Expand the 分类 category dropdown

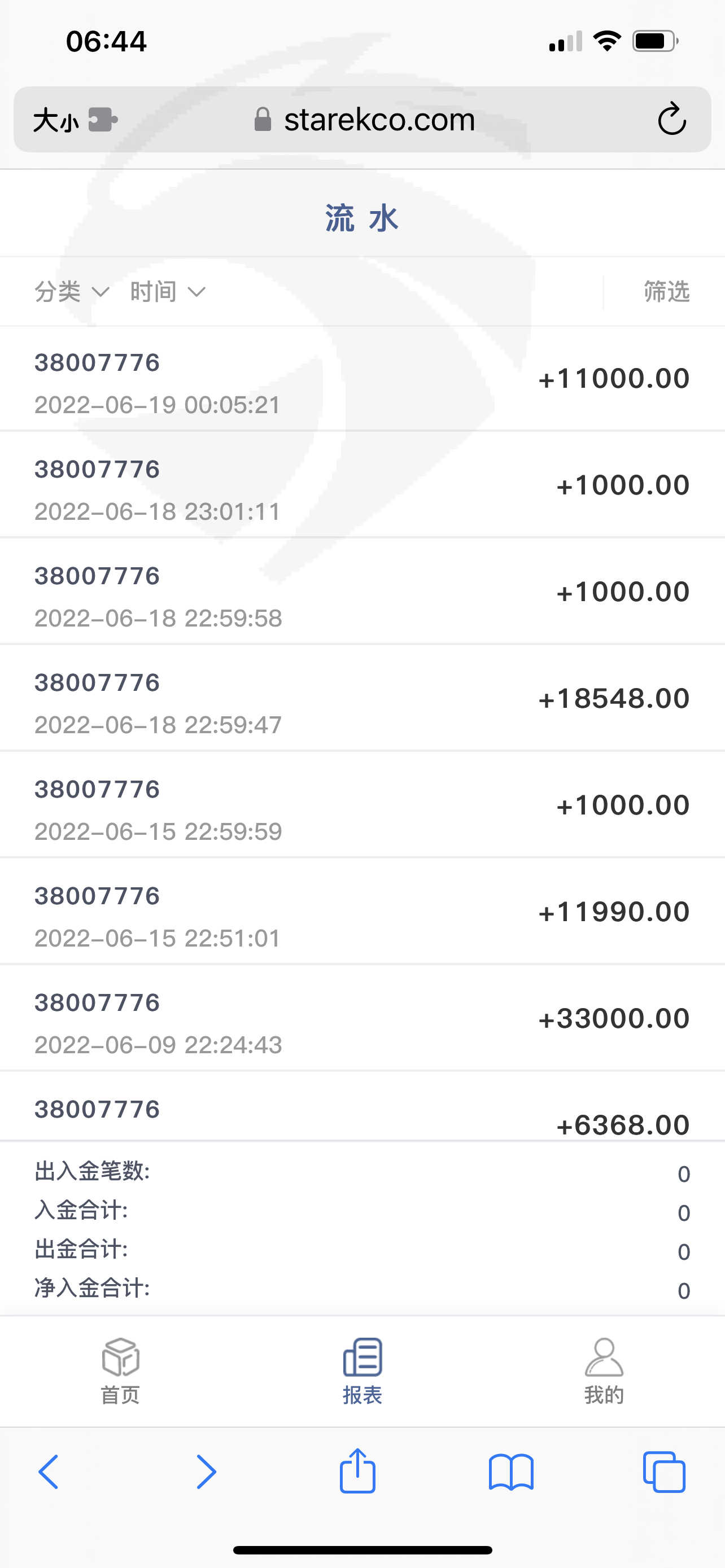(x=71, y=292)
